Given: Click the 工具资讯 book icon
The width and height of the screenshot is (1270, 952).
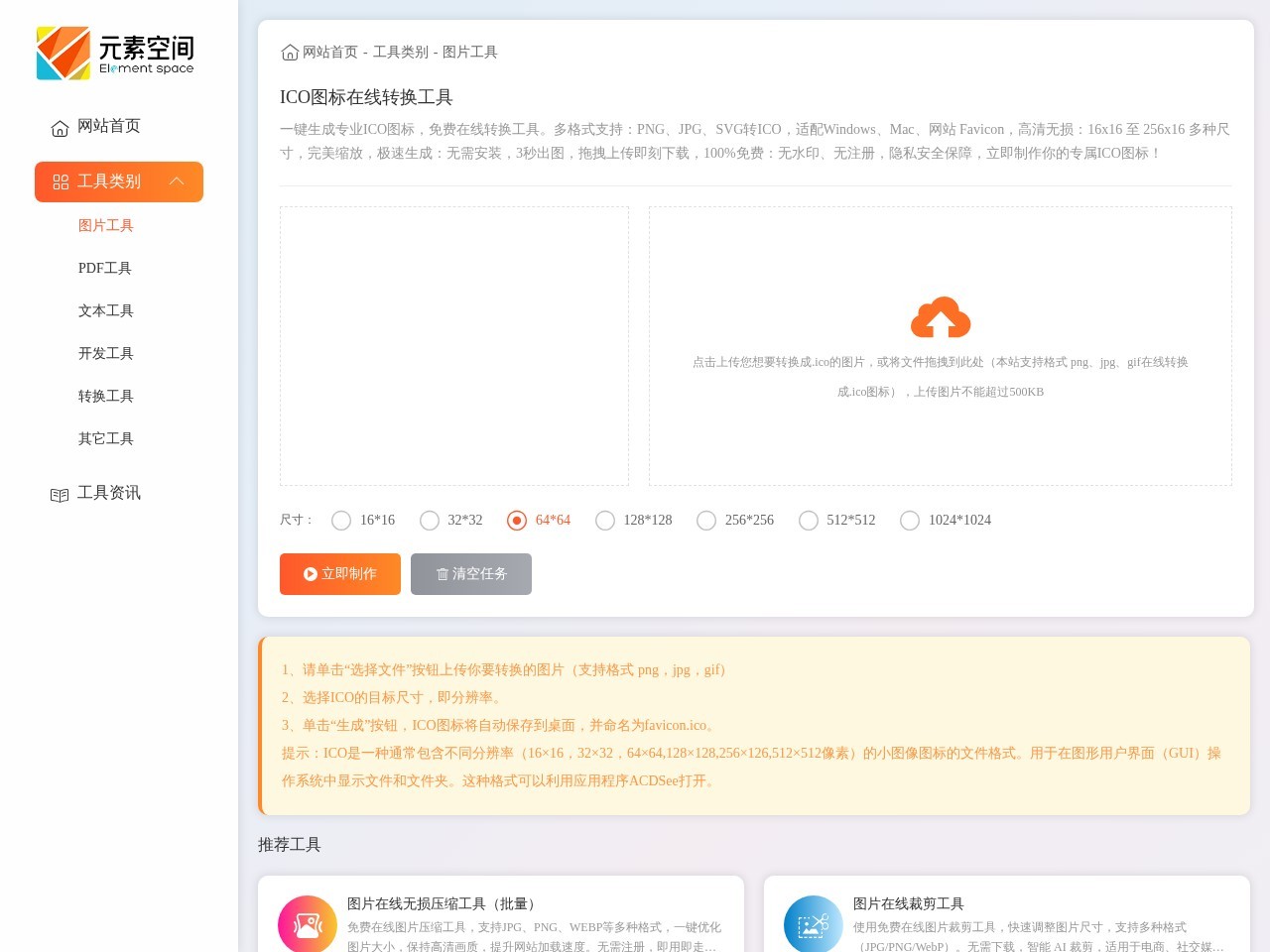Looking at the screenshot, I should (60, 494).
